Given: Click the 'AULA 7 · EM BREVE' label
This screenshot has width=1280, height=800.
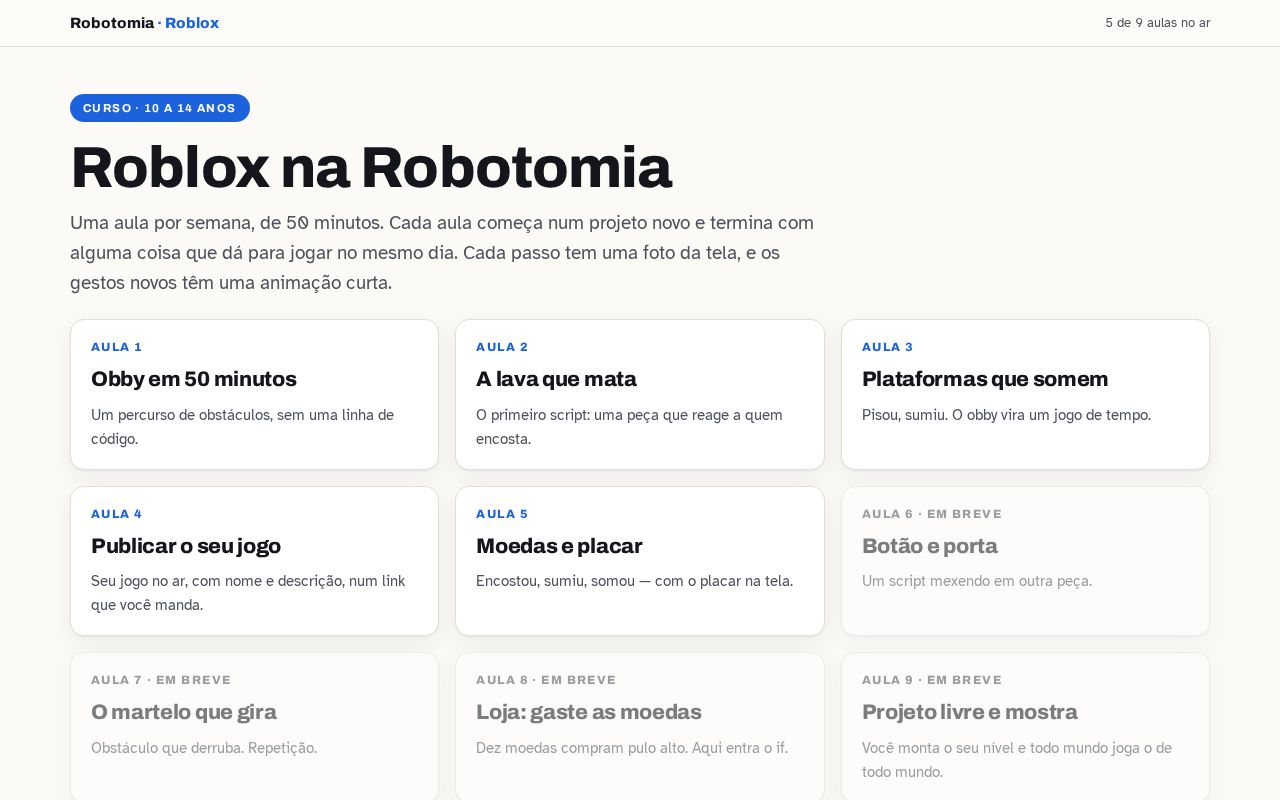Looking at the screenshot, I should coord(161,680).
